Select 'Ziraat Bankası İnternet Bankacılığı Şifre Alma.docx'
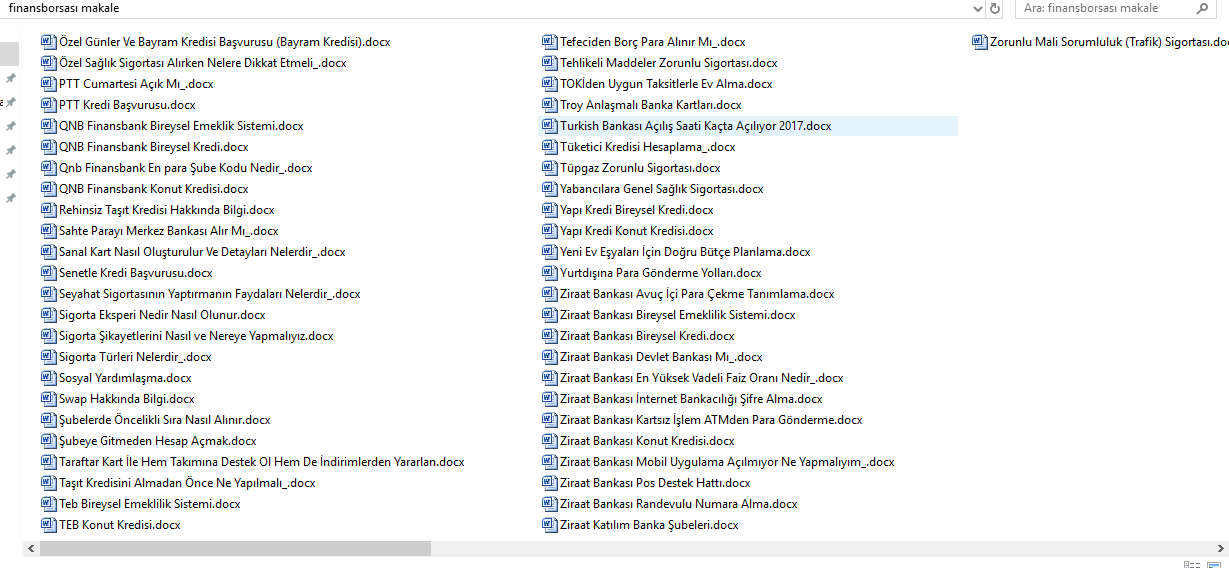This screenshot has width=1229, height=568. click(691, 399)
